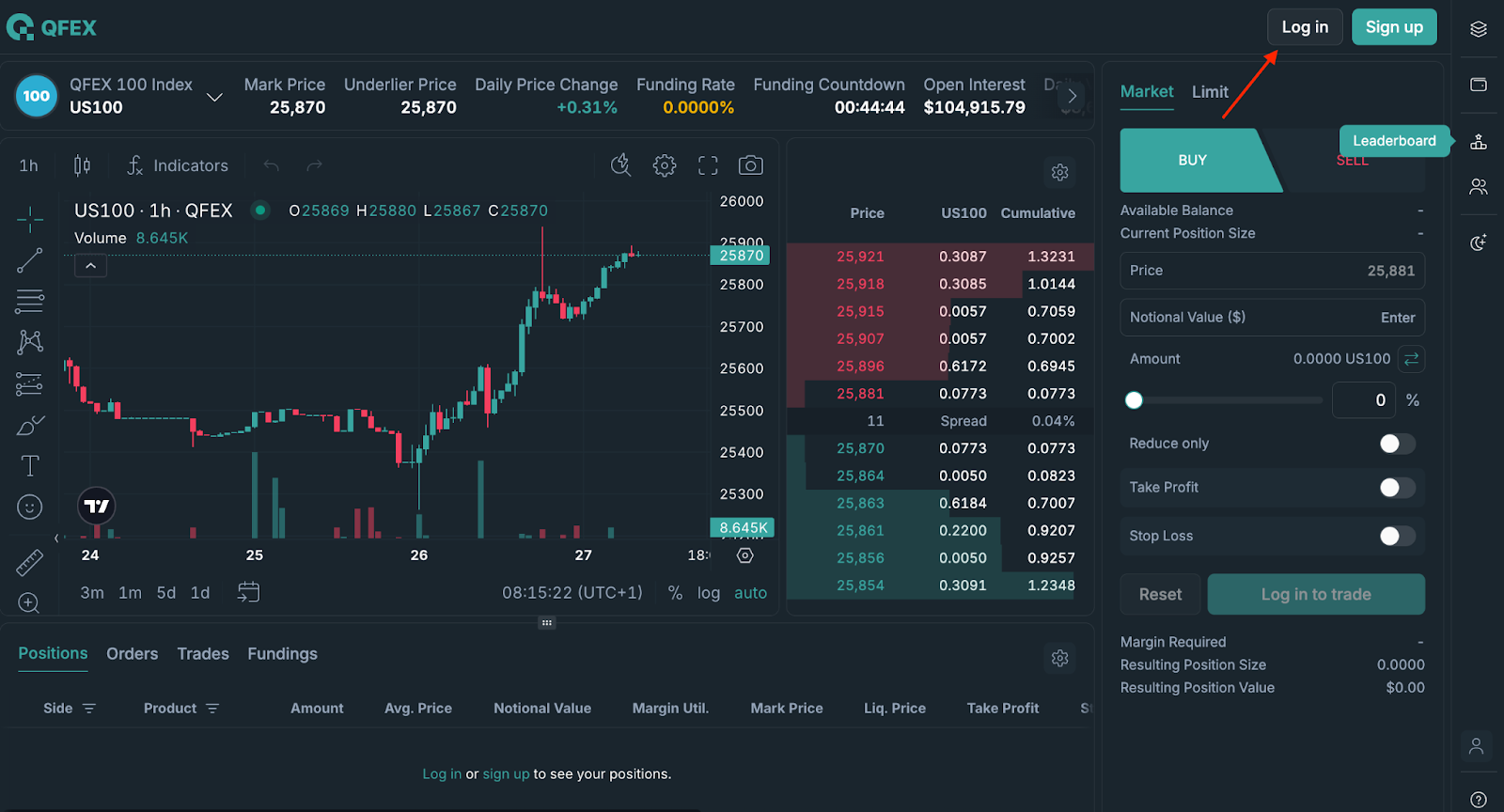The image size is (1504, 812).
Task: Select the ruler measure tool
Action: (x=30, y=562)
